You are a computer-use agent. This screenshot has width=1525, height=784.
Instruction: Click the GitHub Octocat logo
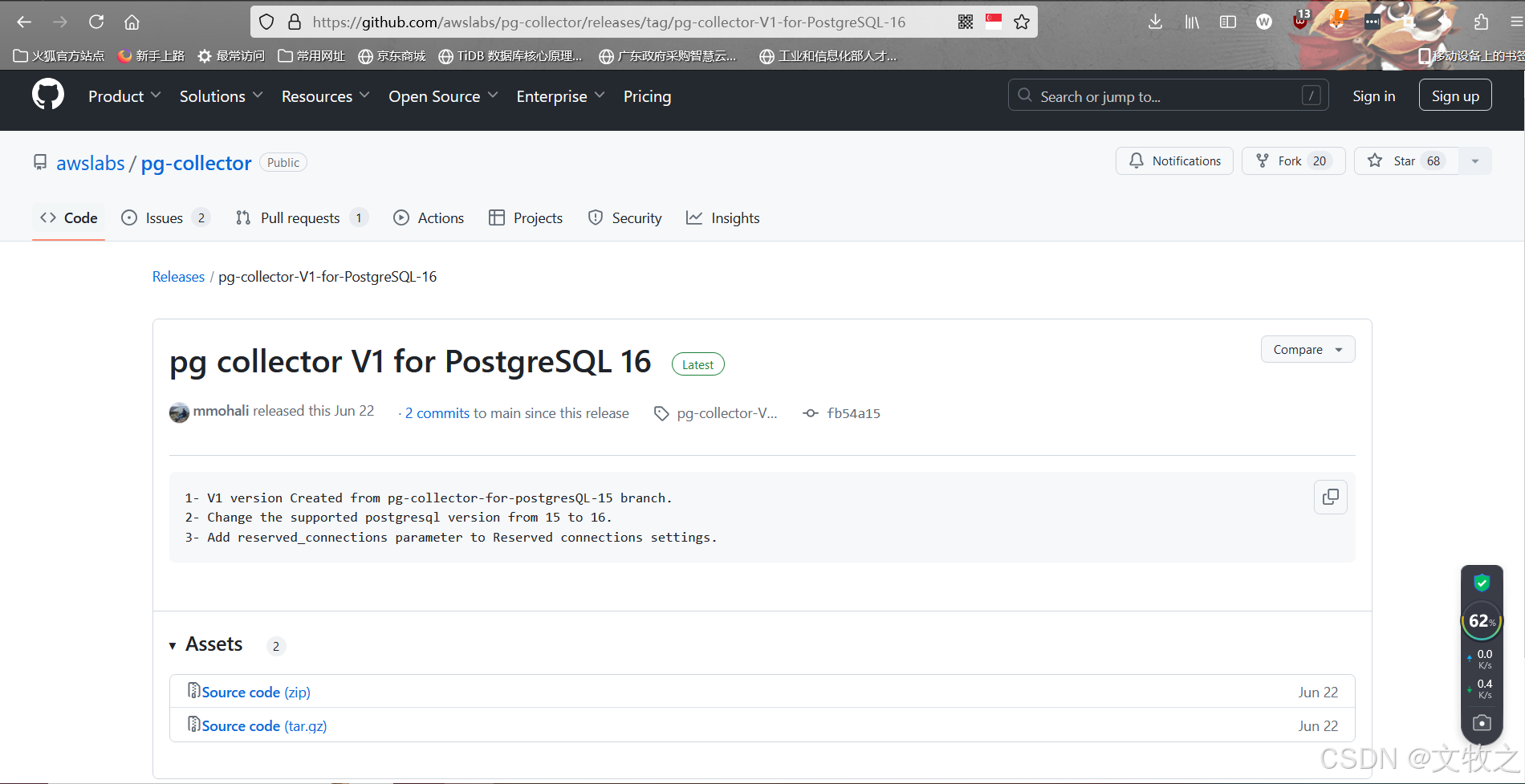(x=48, y=95)
